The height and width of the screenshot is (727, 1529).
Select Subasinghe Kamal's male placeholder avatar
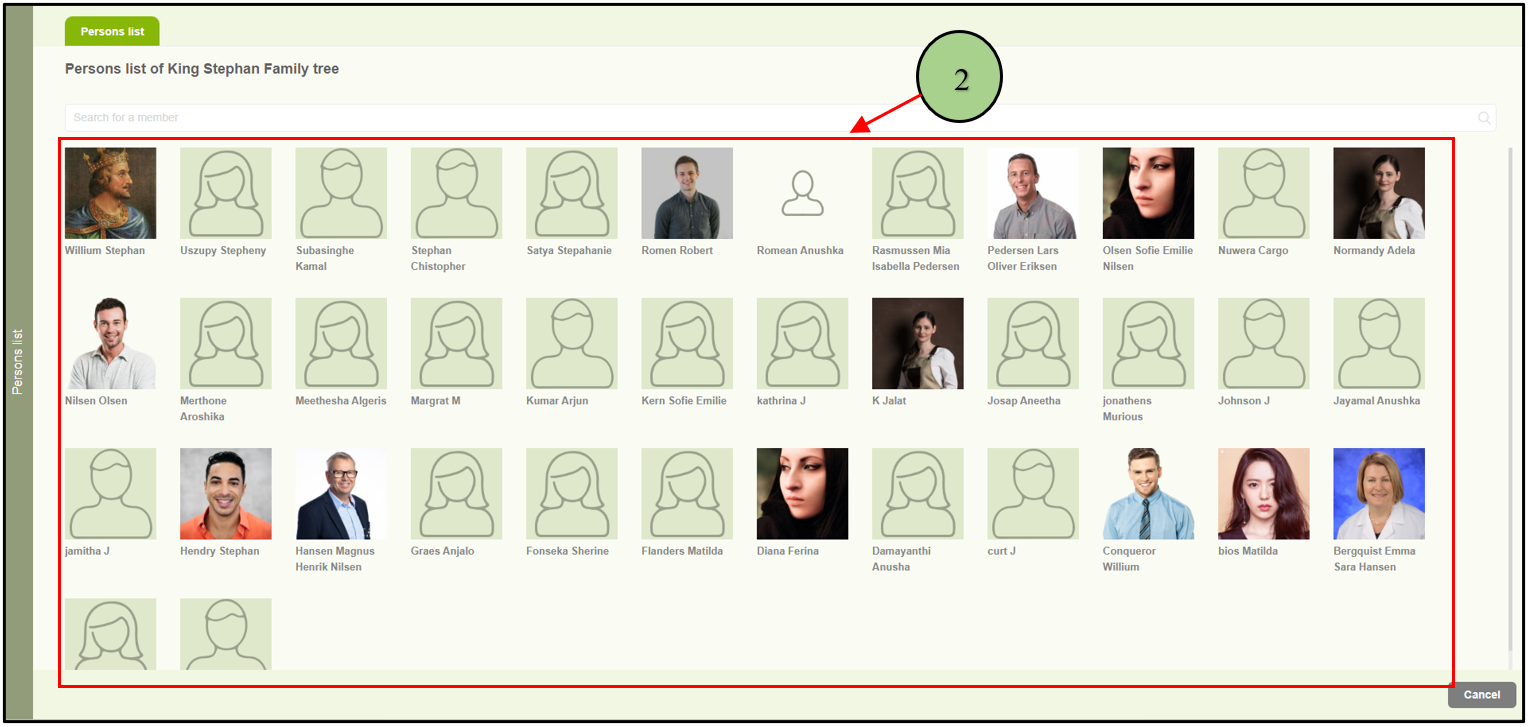[341, 193]
